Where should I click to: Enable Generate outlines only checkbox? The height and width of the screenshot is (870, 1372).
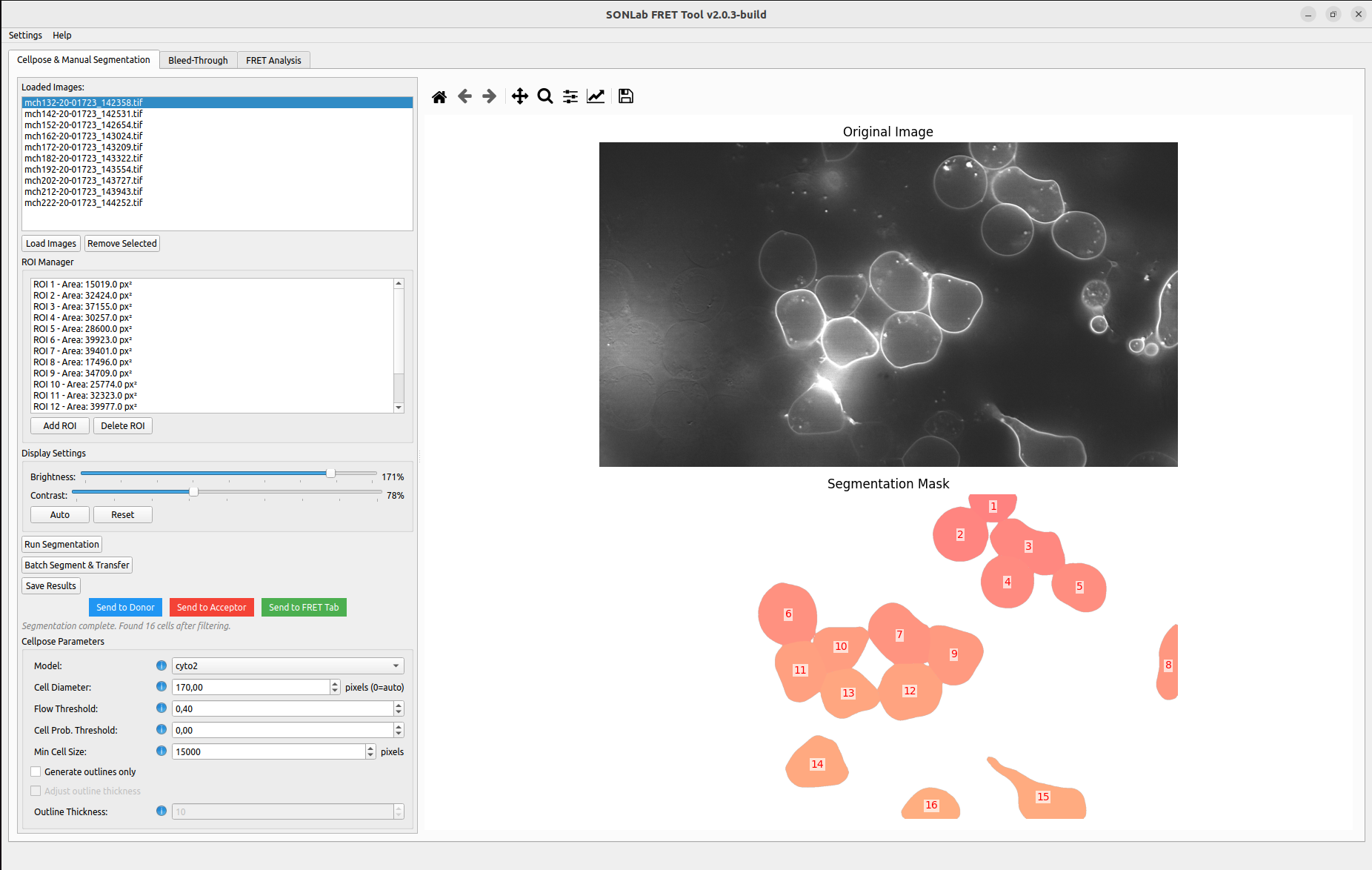(36, 771)
